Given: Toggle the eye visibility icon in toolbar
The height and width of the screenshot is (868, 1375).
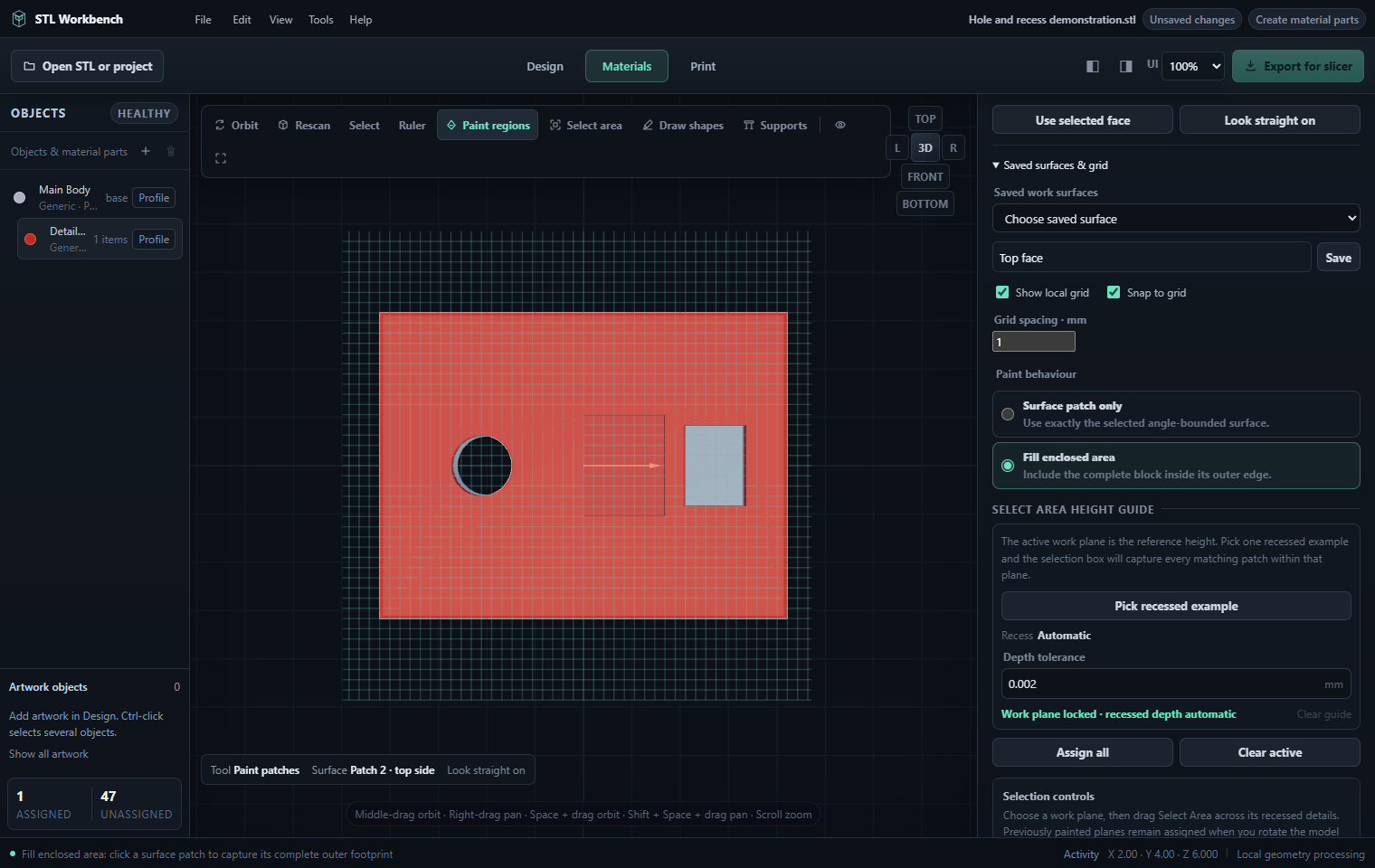Looking at the screenshot, I should point(840,125).
